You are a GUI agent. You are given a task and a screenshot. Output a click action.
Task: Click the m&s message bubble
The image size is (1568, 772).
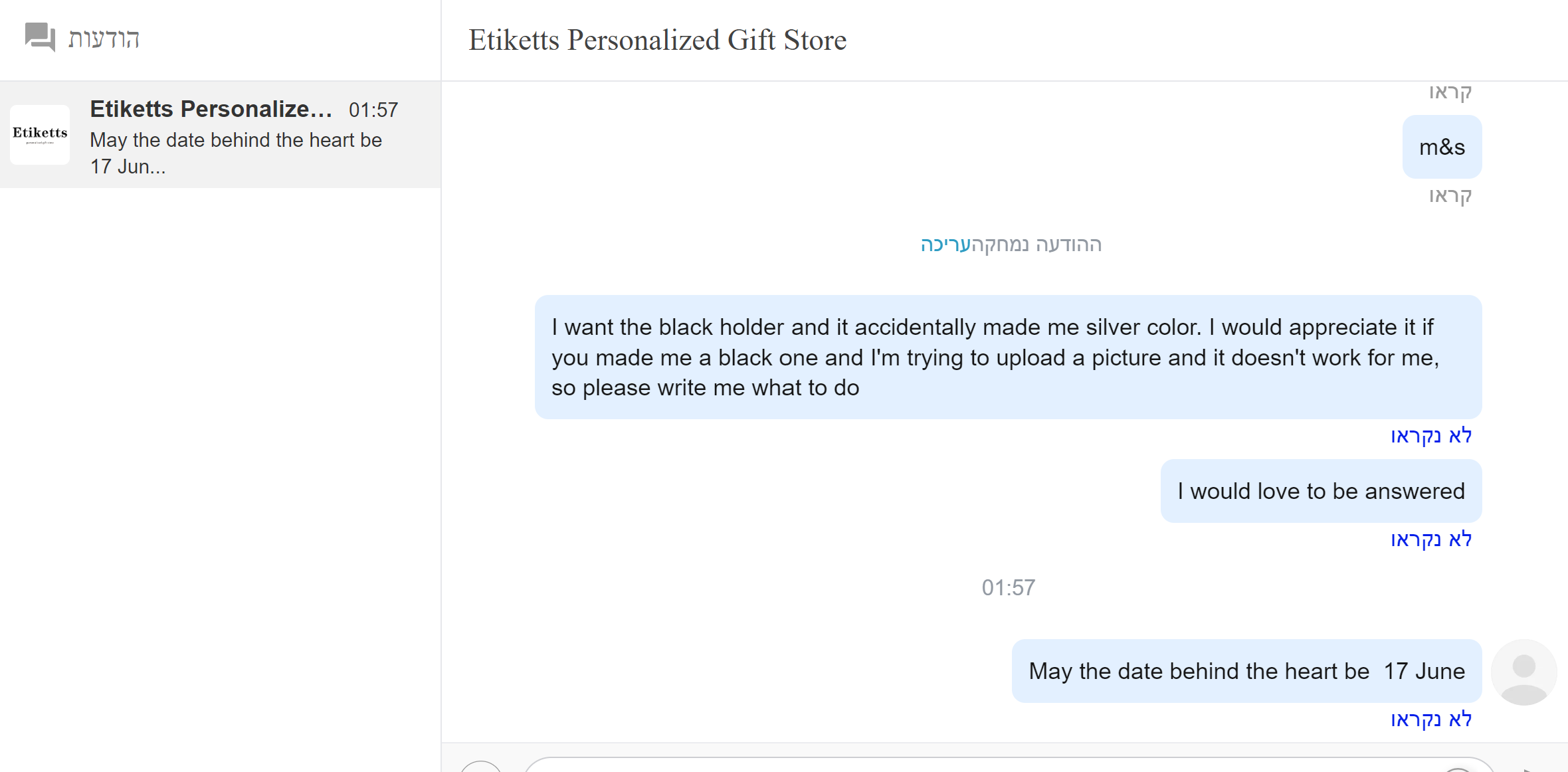pos(1442,147)
